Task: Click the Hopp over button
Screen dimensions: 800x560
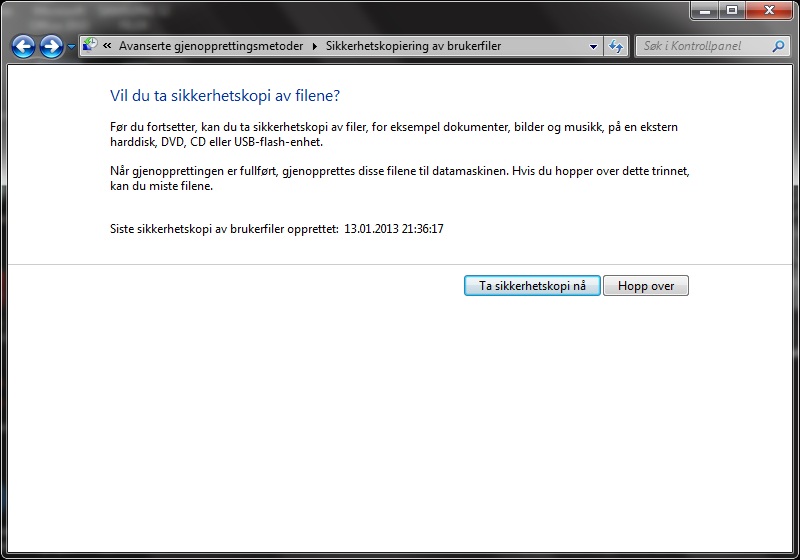Action: [646, 286]
